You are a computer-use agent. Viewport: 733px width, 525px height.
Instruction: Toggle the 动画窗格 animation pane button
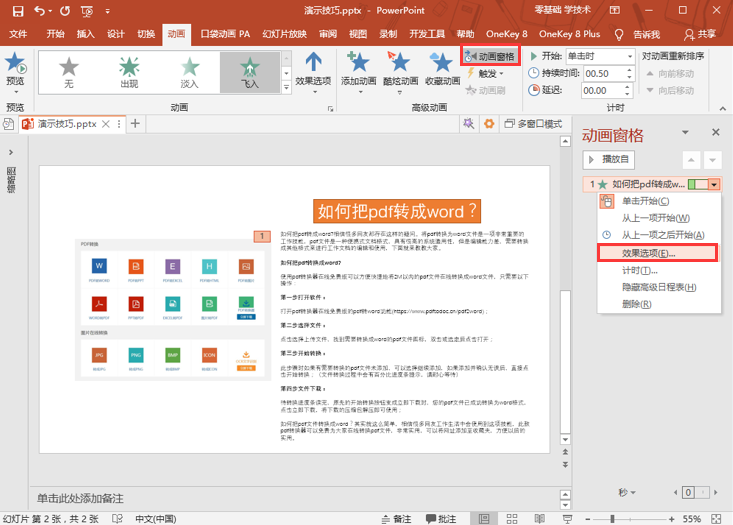pyautogui.click(x=490, y=57)
